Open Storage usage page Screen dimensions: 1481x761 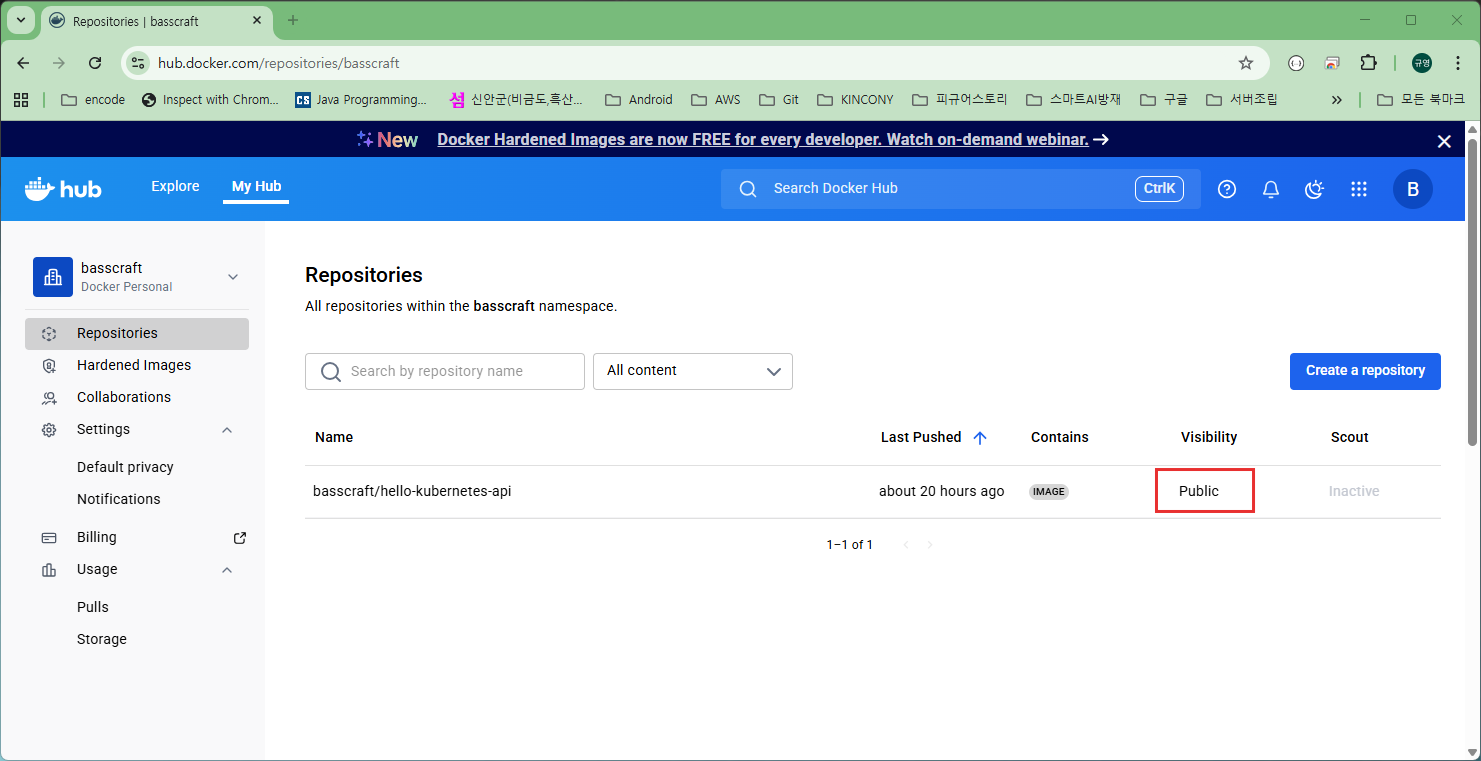click(x=102, y=640)
